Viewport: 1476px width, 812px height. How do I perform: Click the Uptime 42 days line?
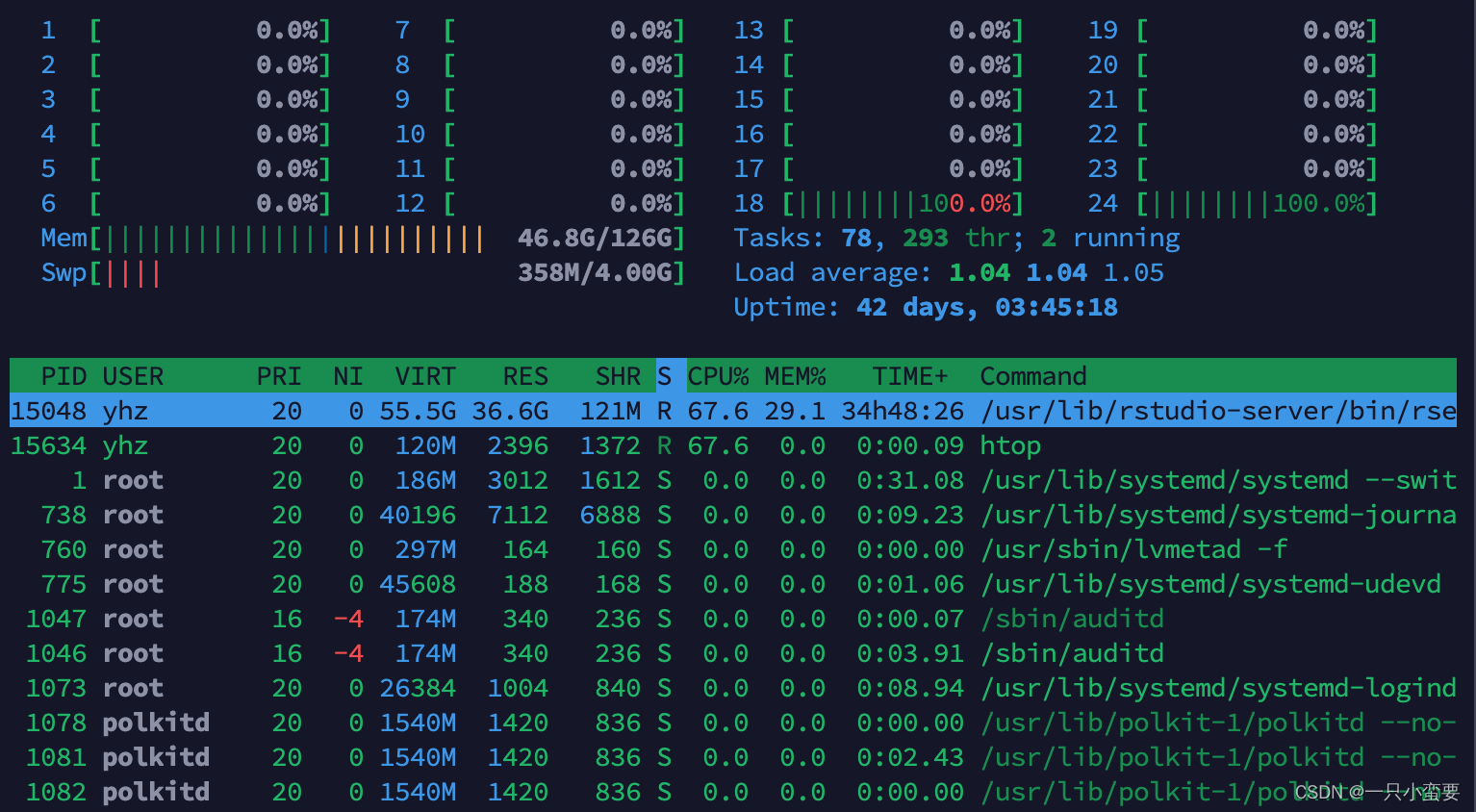pos(926,307)
